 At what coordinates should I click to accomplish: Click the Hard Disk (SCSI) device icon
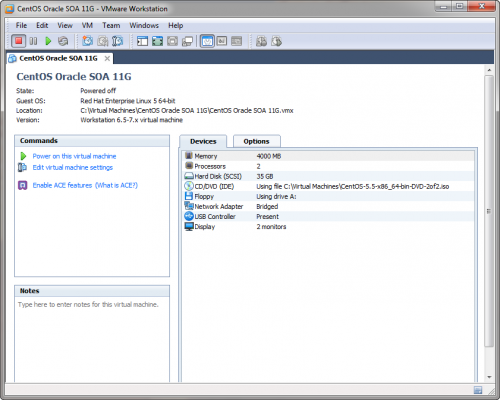(189, 176)
